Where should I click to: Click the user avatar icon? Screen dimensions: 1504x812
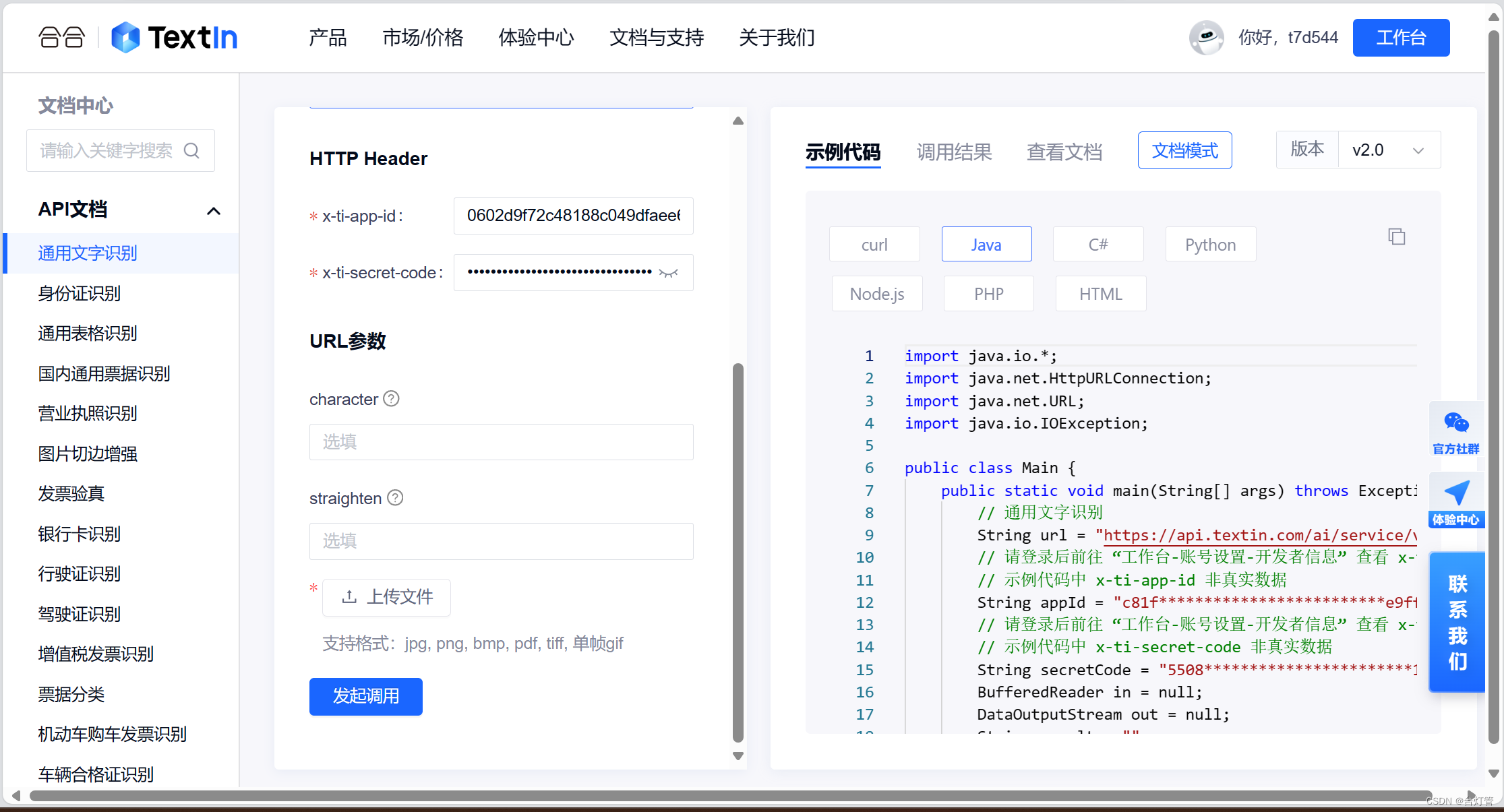pyautogui.click(x=1206, y=38)
